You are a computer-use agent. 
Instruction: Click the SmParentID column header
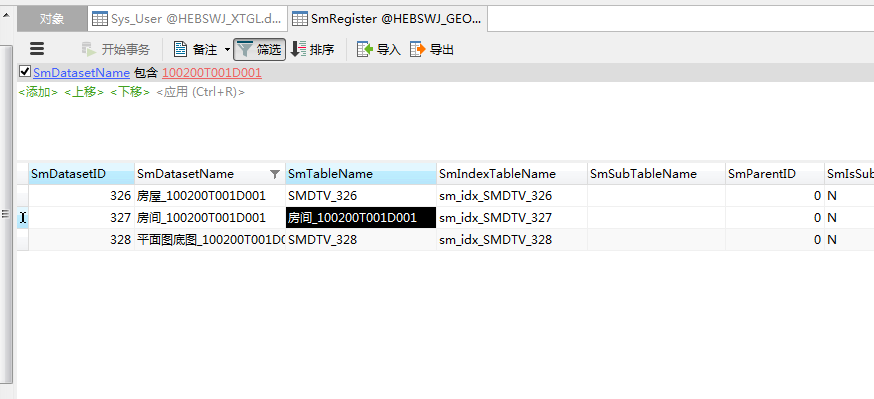775,174
